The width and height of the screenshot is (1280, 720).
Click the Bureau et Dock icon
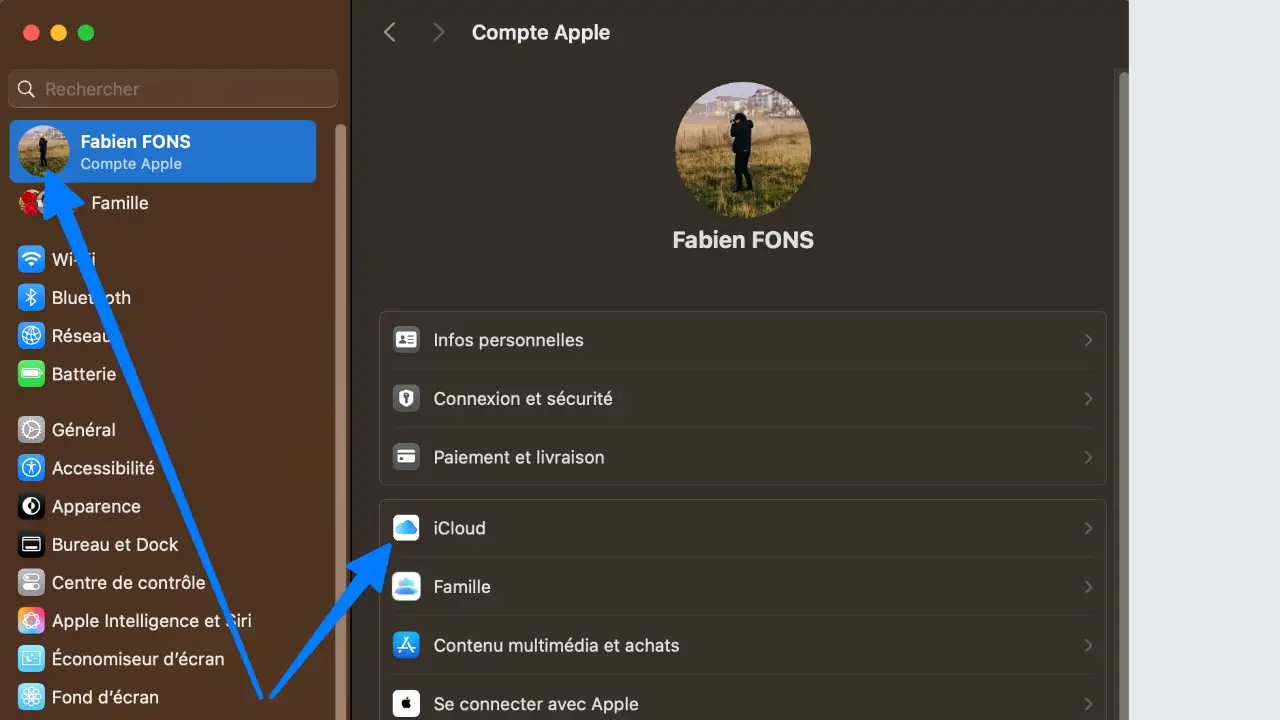pos(32,545)
